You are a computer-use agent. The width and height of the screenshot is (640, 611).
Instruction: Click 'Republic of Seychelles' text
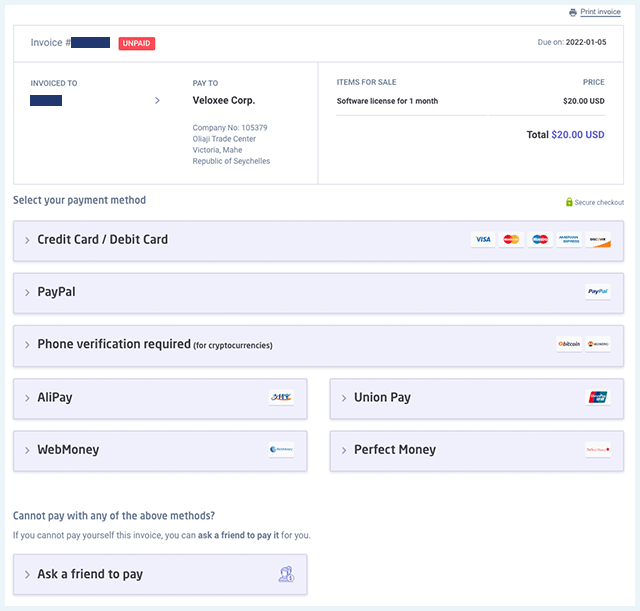[x=231, y=161]
